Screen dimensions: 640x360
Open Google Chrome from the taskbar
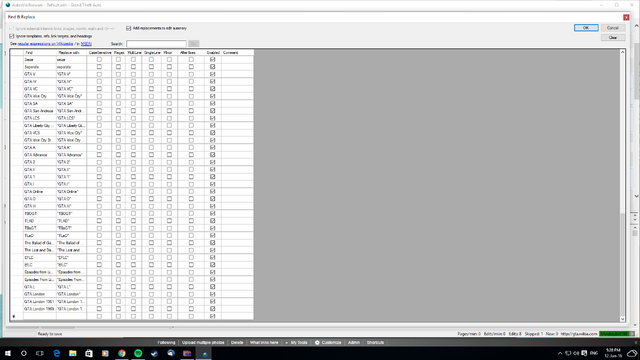(122, 353)
